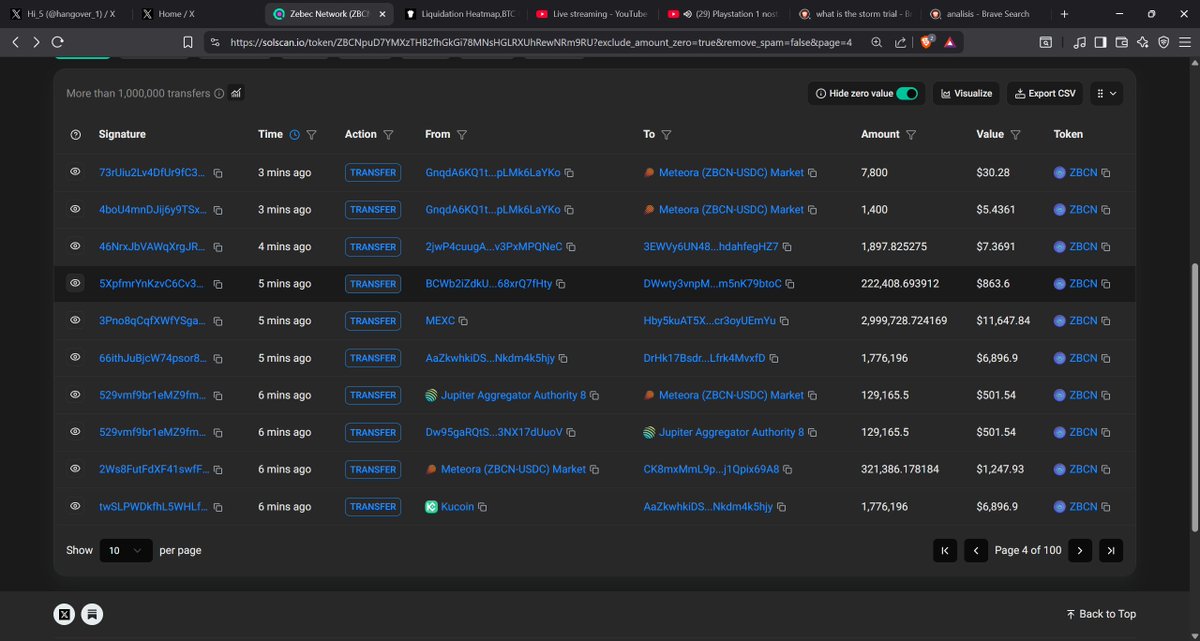Viewport: 1200px width, 641px height.
Task: Open signature 3Pno8qCqfXWfYSga link
Action: 153,321
